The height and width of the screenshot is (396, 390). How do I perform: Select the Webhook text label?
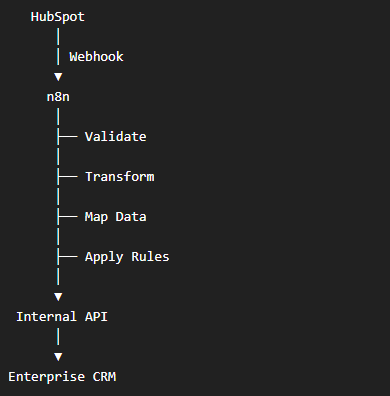[96, 57]
